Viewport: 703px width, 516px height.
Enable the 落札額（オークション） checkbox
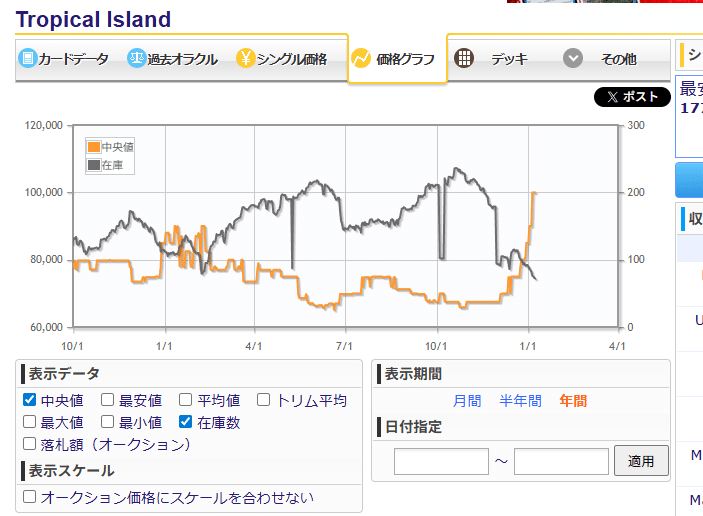(30, 443)
